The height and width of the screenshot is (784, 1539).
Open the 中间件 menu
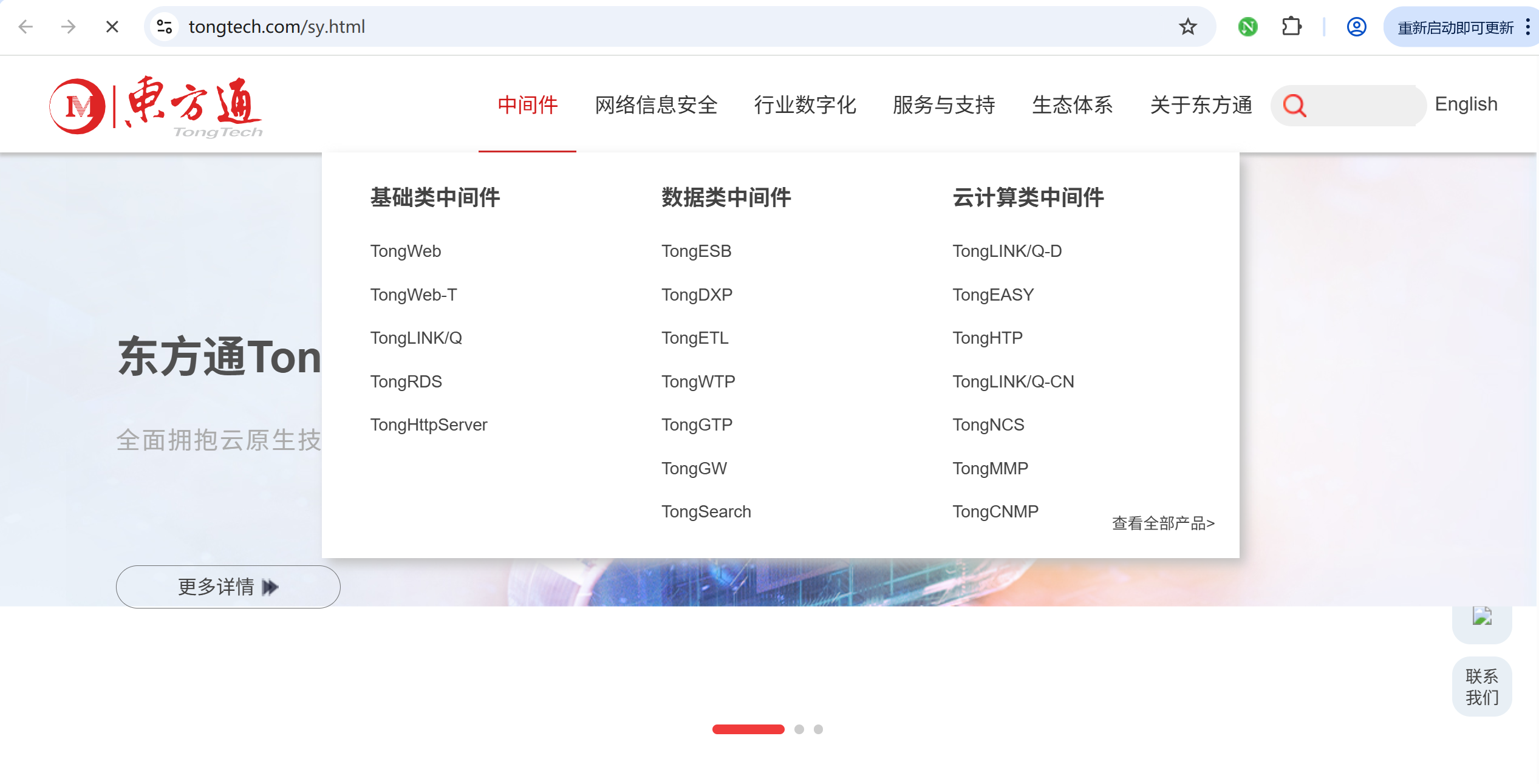click(527, 105)
